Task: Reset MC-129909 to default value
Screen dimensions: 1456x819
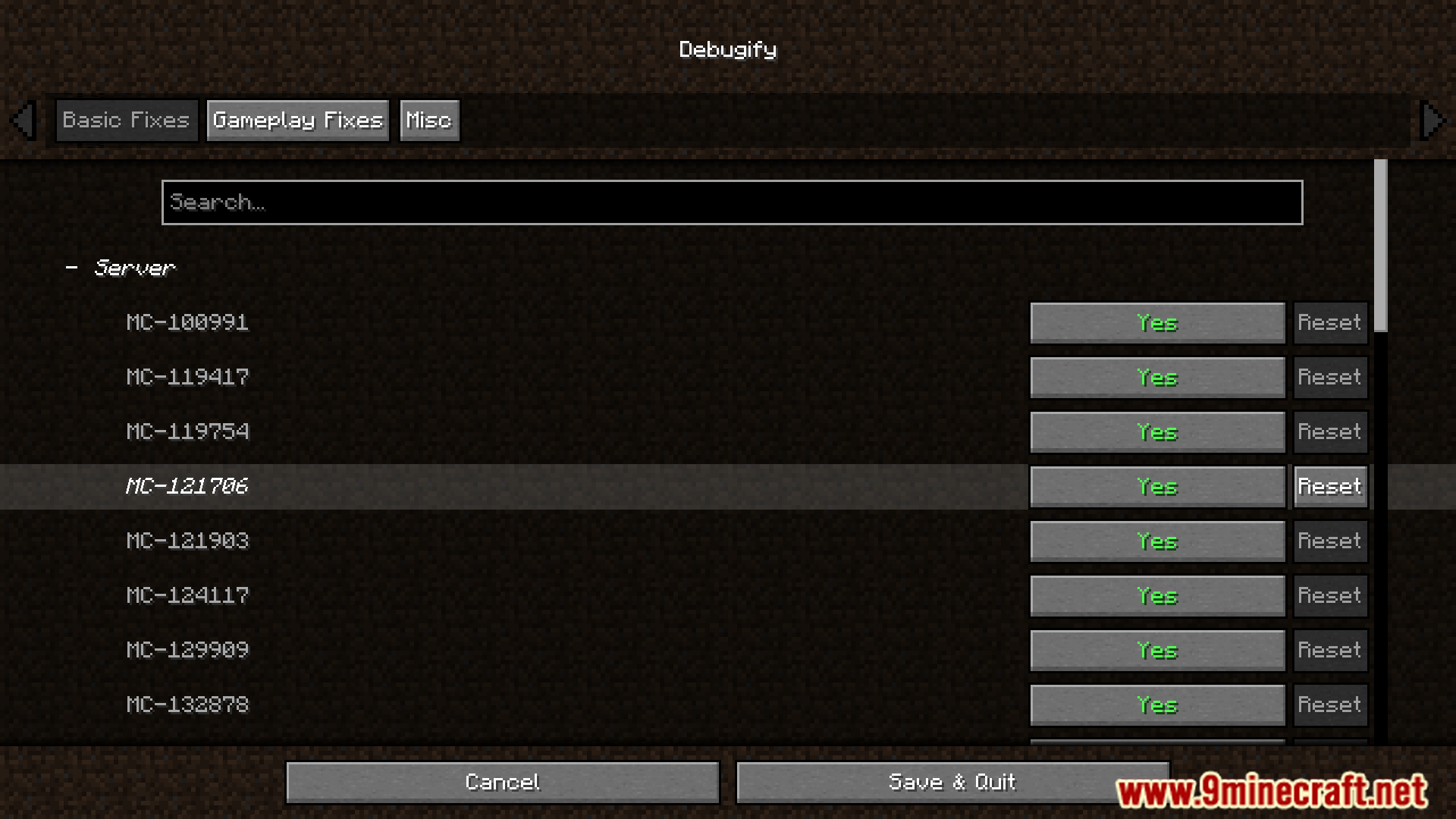Action: [x=1330, y=649]
